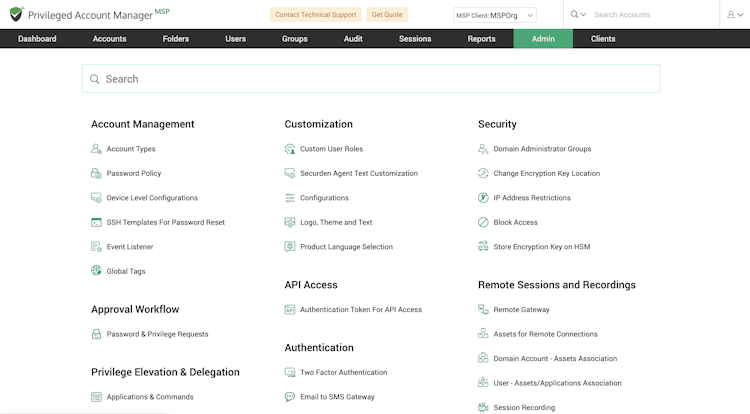Screen dimensions: 750x414
Task: Click the Event Listener icon
Action: point(96,247)
